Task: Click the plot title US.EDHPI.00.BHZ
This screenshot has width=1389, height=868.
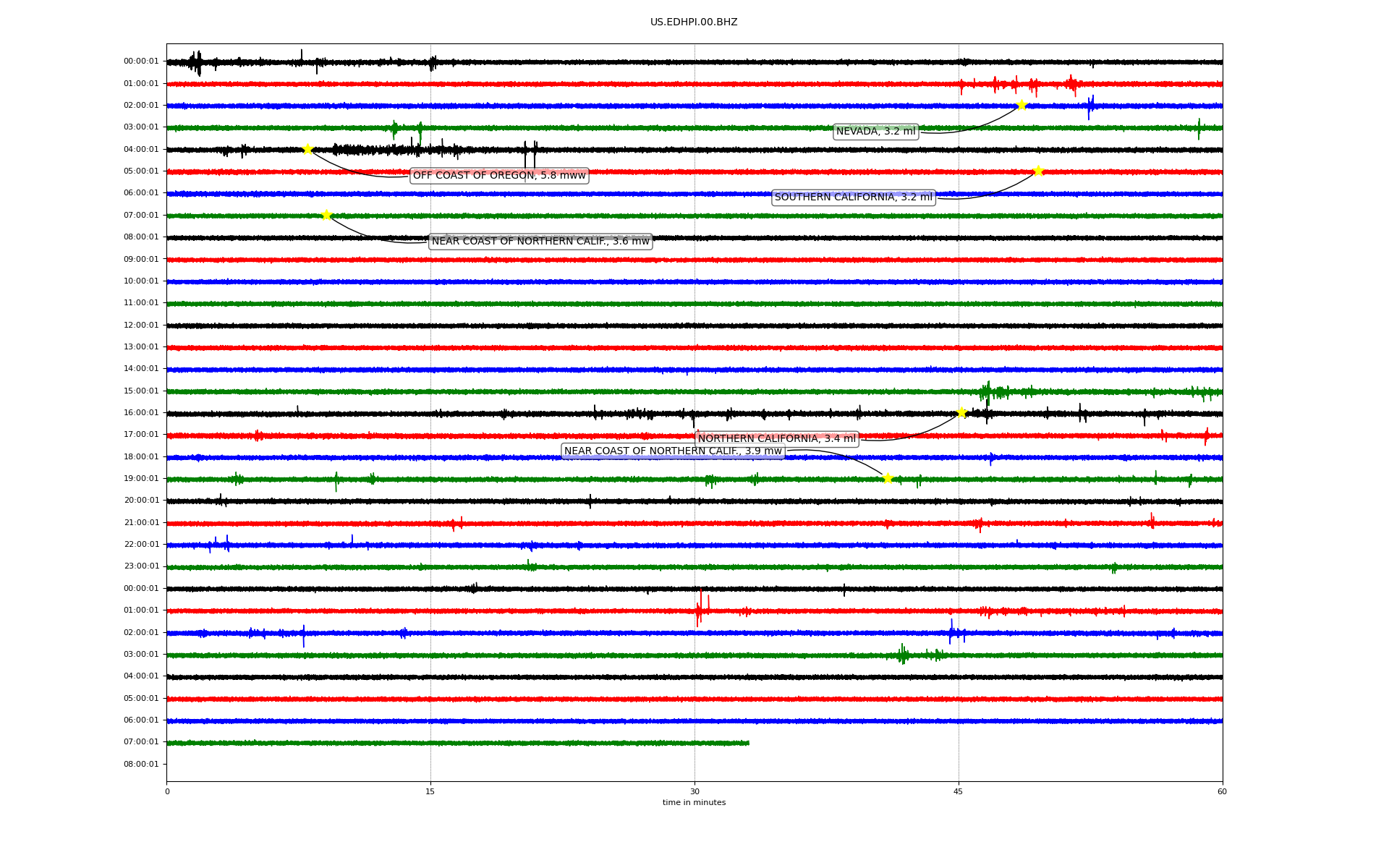Action: click(x=694, y=22)
